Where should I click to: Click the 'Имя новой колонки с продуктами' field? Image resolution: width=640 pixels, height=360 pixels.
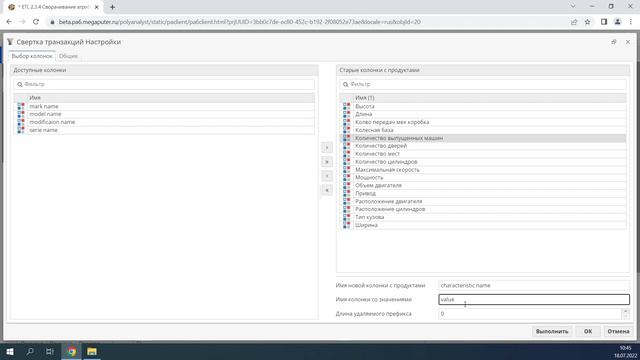534,285
